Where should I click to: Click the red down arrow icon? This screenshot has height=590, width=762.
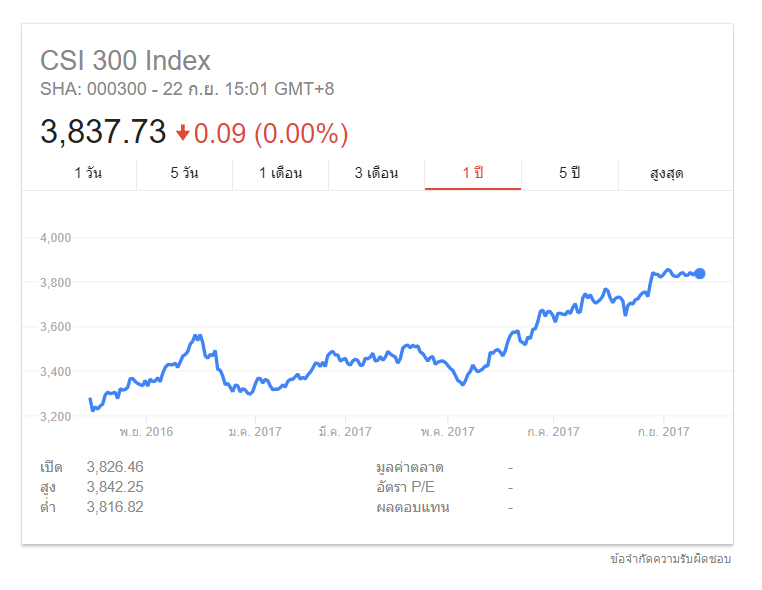coord(182,133)
